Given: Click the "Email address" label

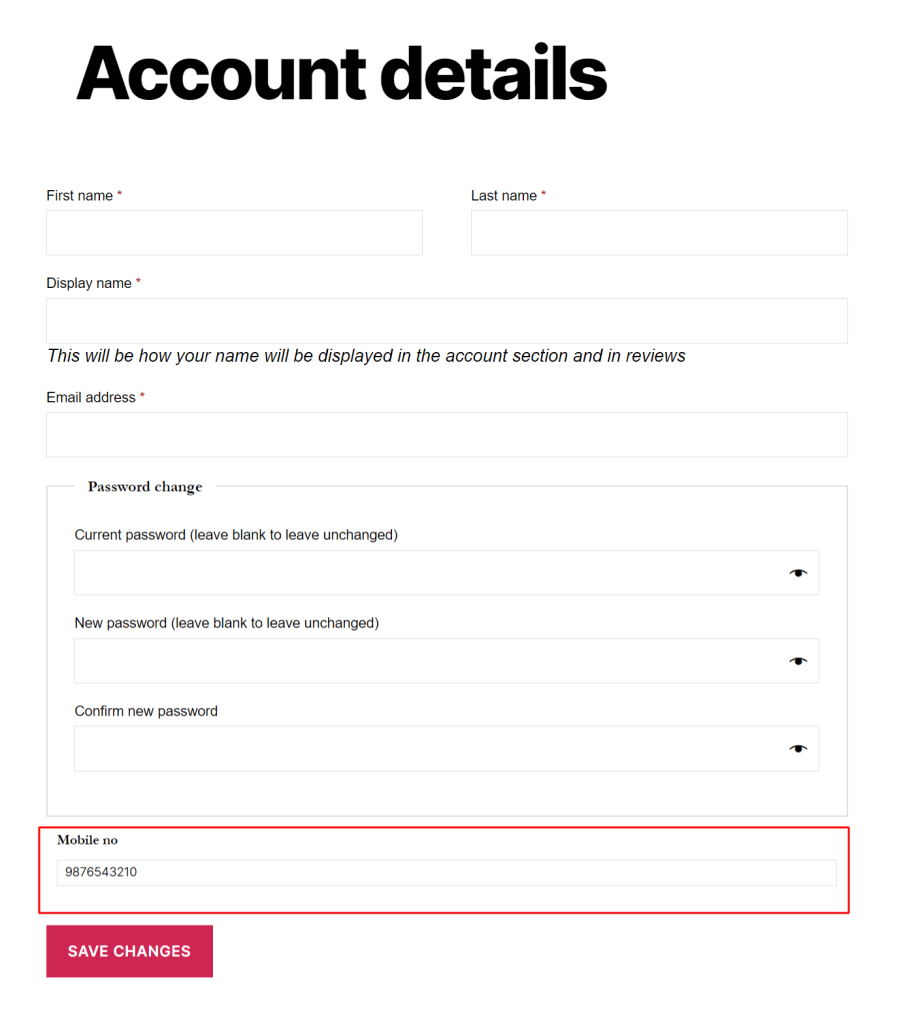Looking at the screenshot, I should point(91,398).
